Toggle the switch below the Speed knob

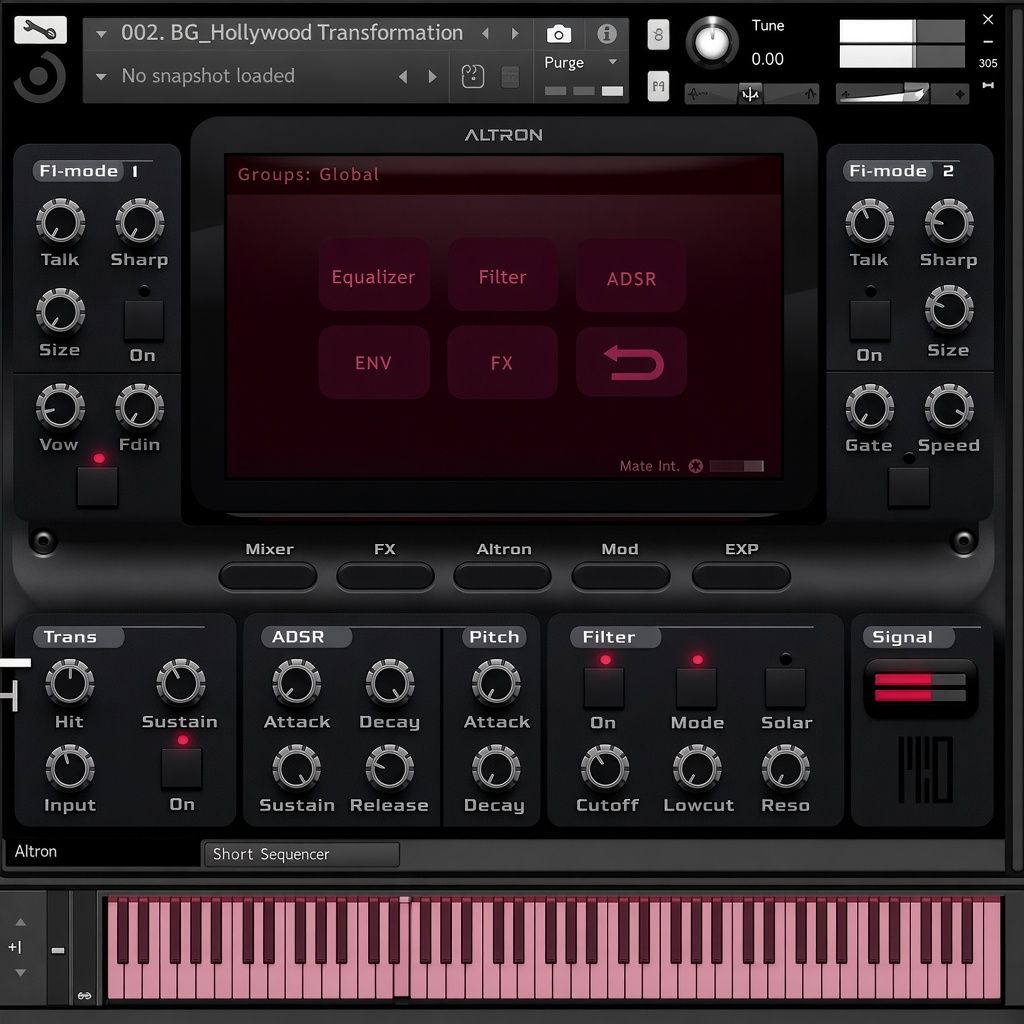909,487
